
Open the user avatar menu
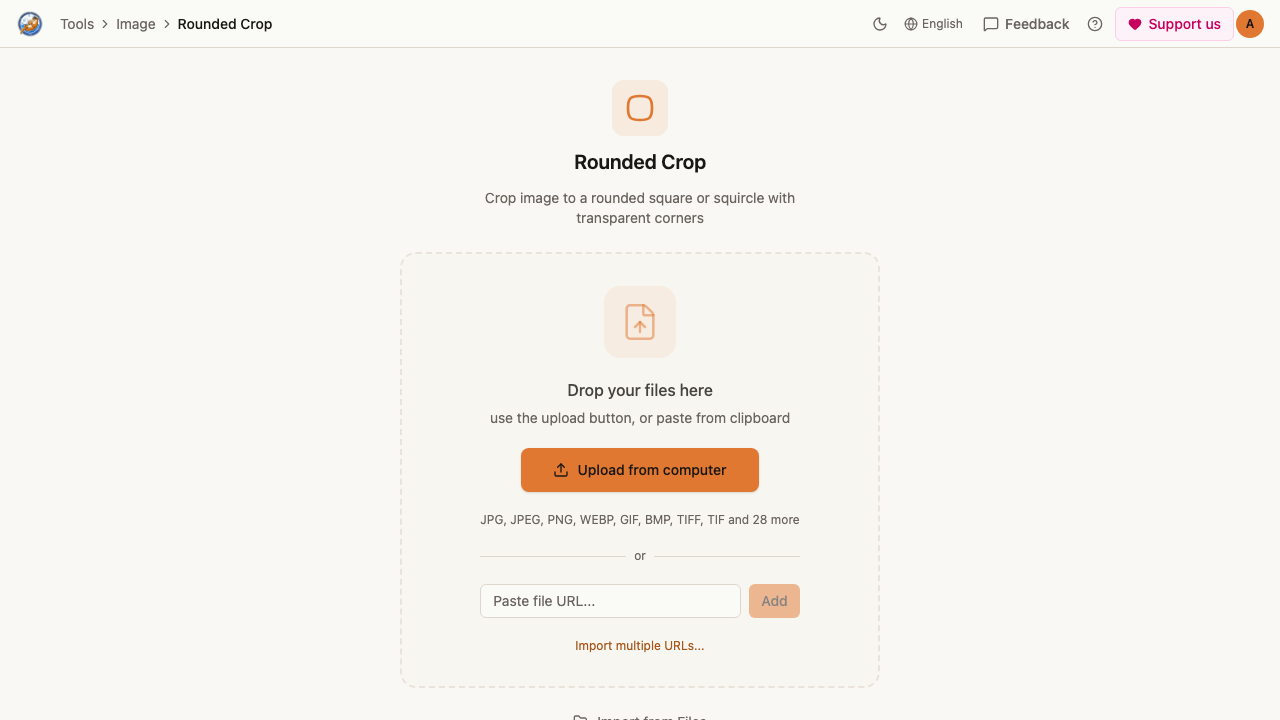(1250, 24)
